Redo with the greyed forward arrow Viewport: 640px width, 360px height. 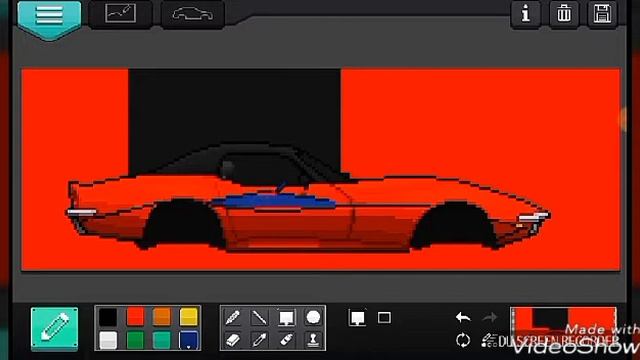(490, 317)
